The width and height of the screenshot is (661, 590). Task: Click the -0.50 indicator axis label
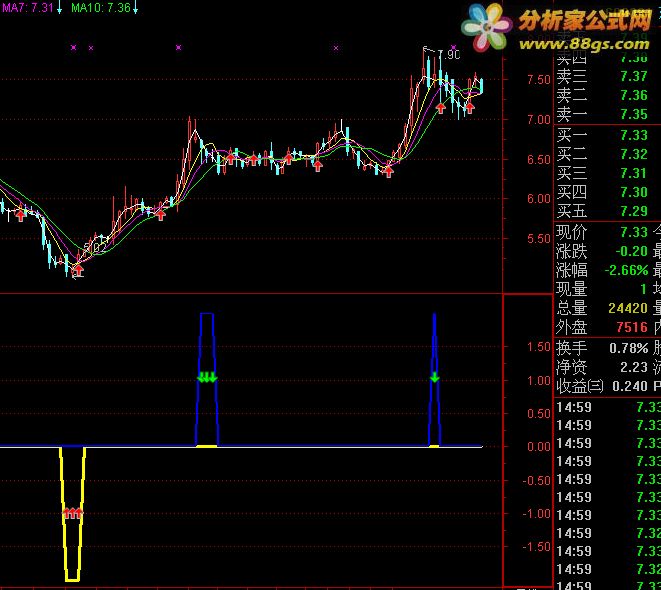(537, 480)
